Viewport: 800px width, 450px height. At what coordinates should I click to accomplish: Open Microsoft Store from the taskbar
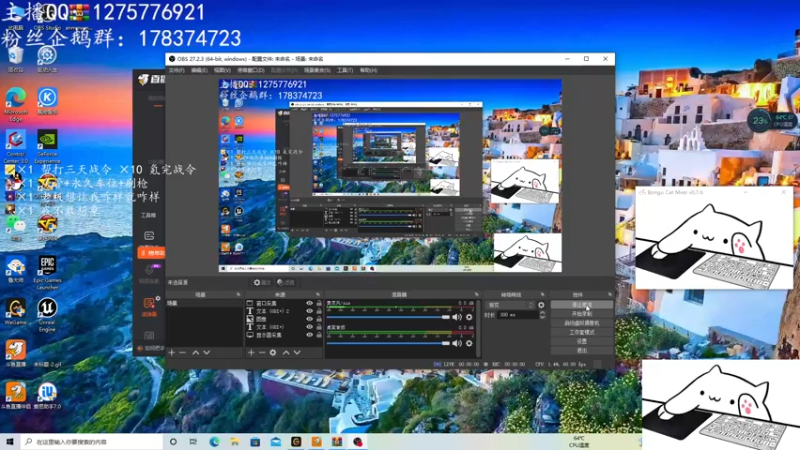(x=255, y=441)
